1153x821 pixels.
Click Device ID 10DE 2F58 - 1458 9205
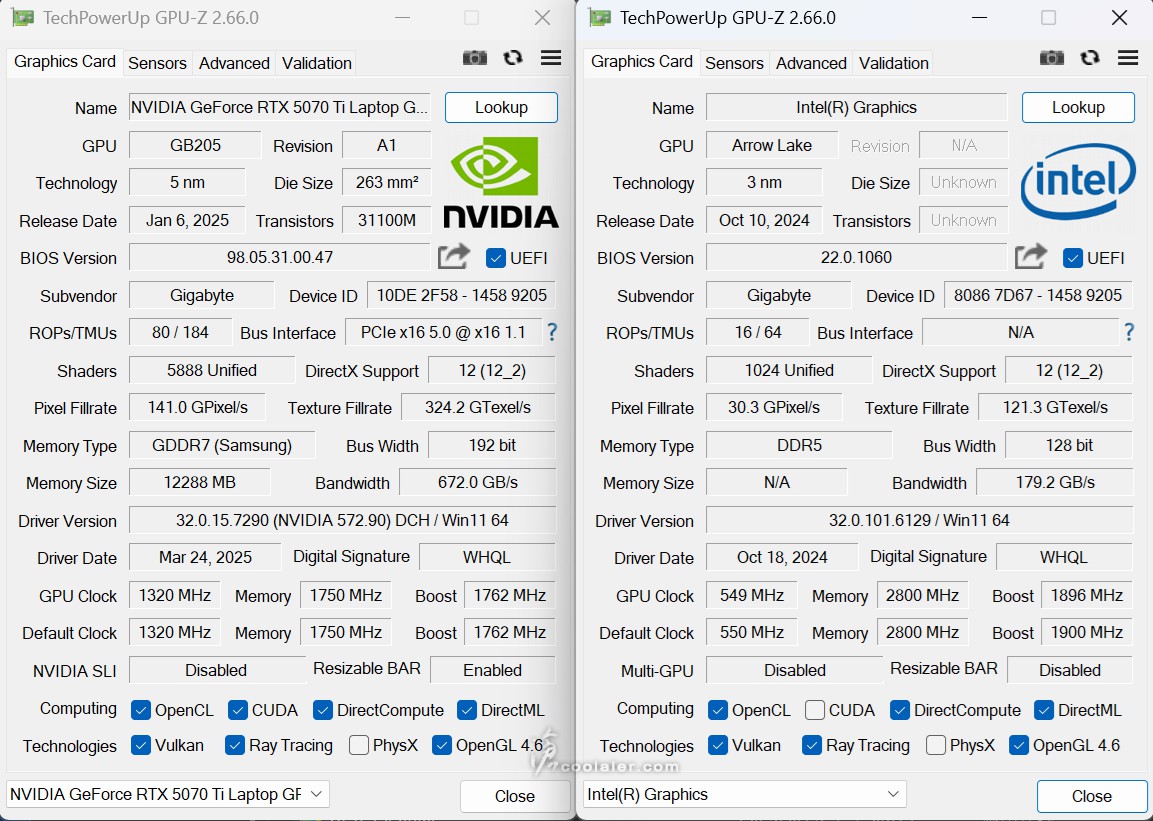(x=461, y=295)
